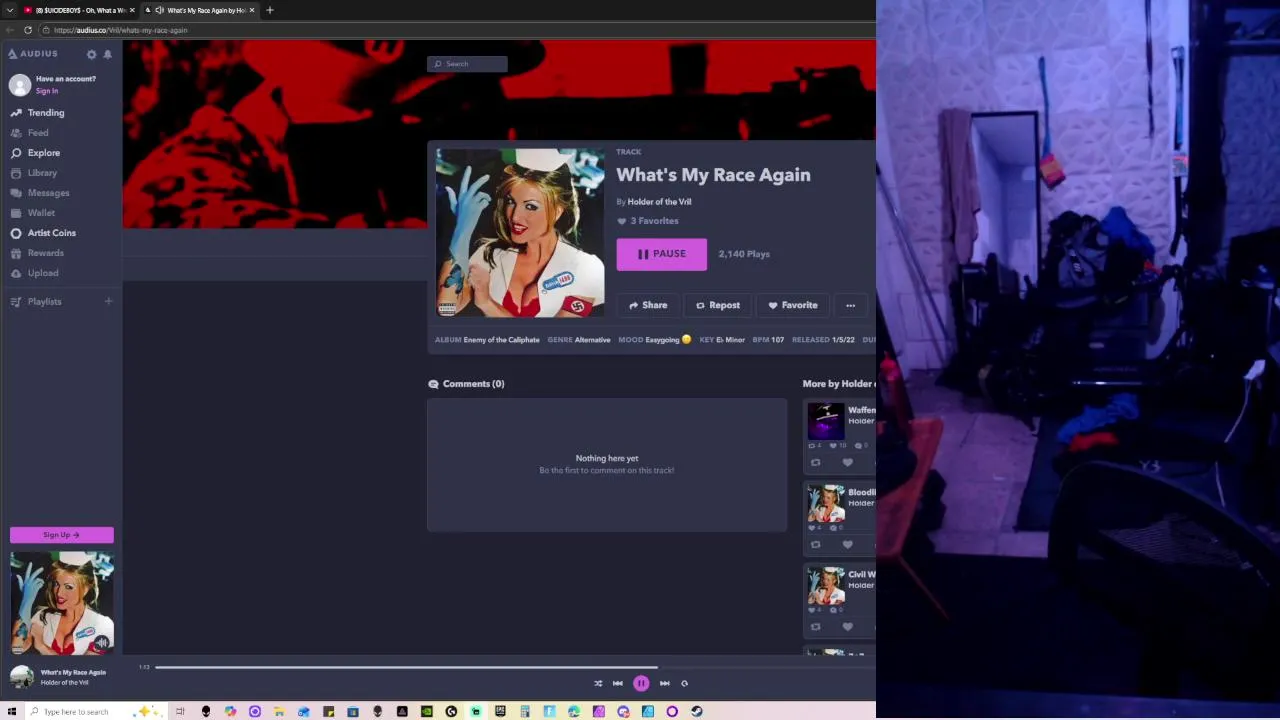Viewport: 1280px width, 720px height.
Task: Click now-playing title What's My Race Again
Action: tap(73, 673)
